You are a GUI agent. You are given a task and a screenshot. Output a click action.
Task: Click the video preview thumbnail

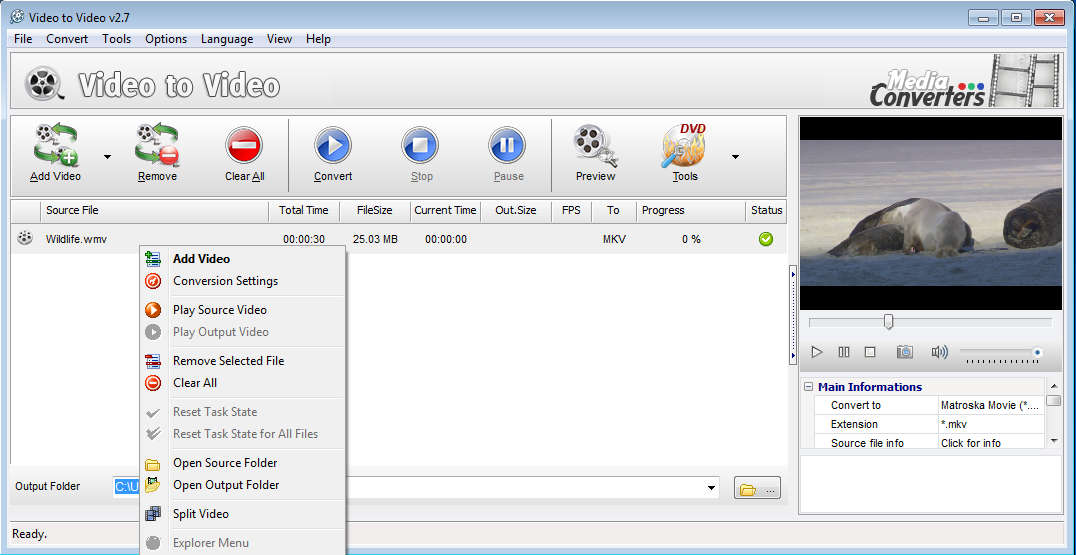(931, 213)
